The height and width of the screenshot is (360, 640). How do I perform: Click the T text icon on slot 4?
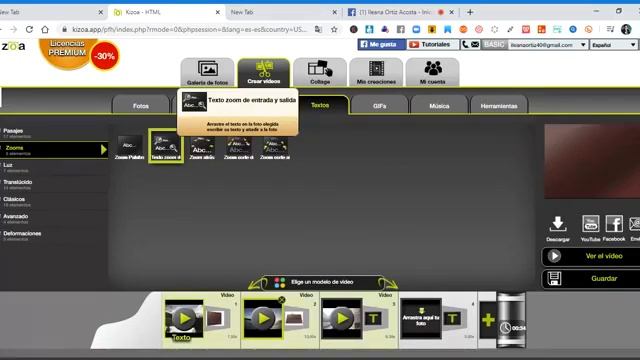pos(452,318)
